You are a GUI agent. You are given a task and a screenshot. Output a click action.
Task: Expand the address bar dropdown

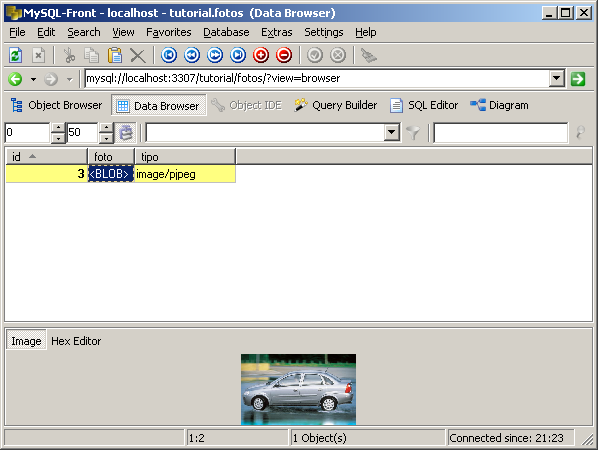point(557,78)
